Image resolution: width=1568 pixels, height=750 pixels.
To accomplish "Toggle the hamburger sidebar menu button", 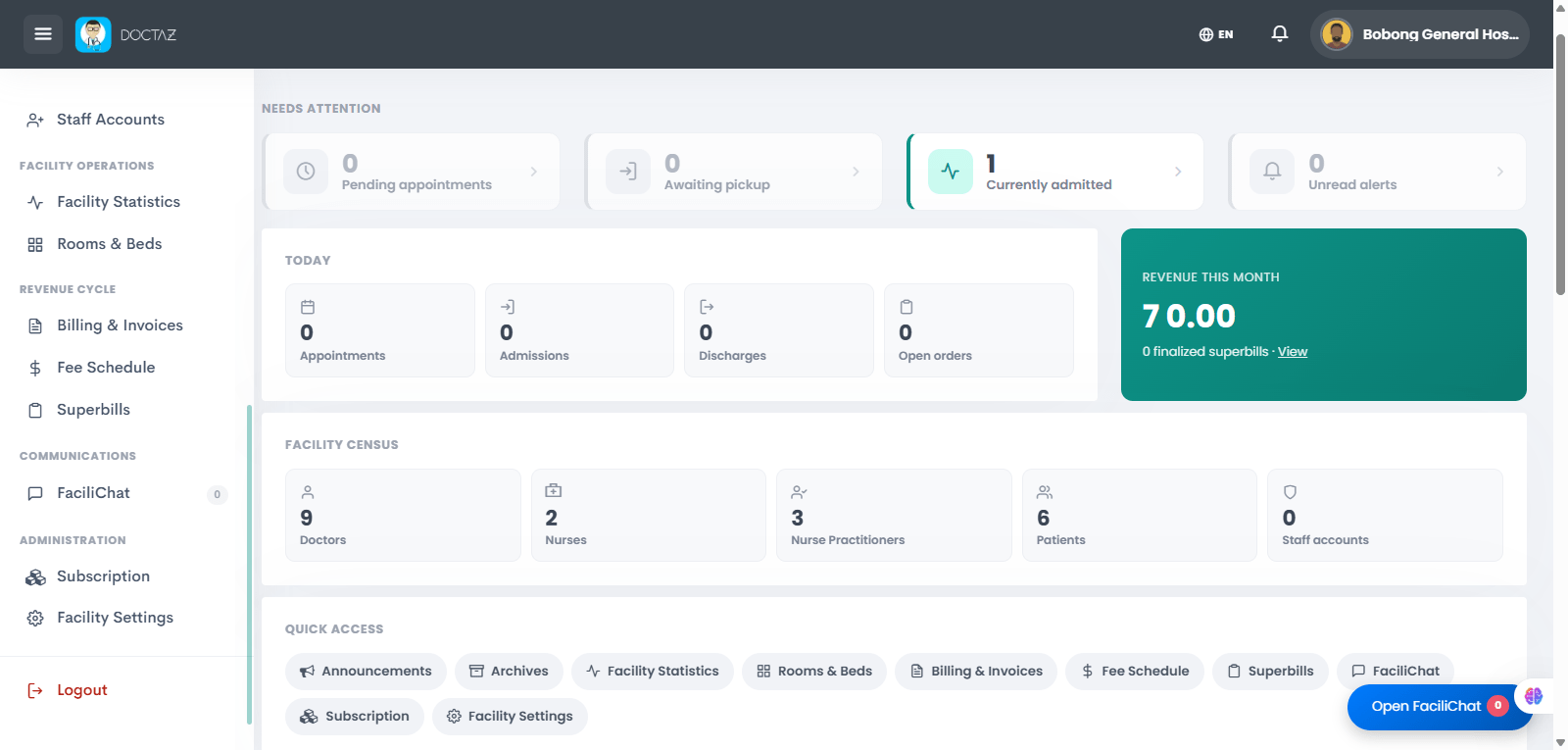I will 43,34.
